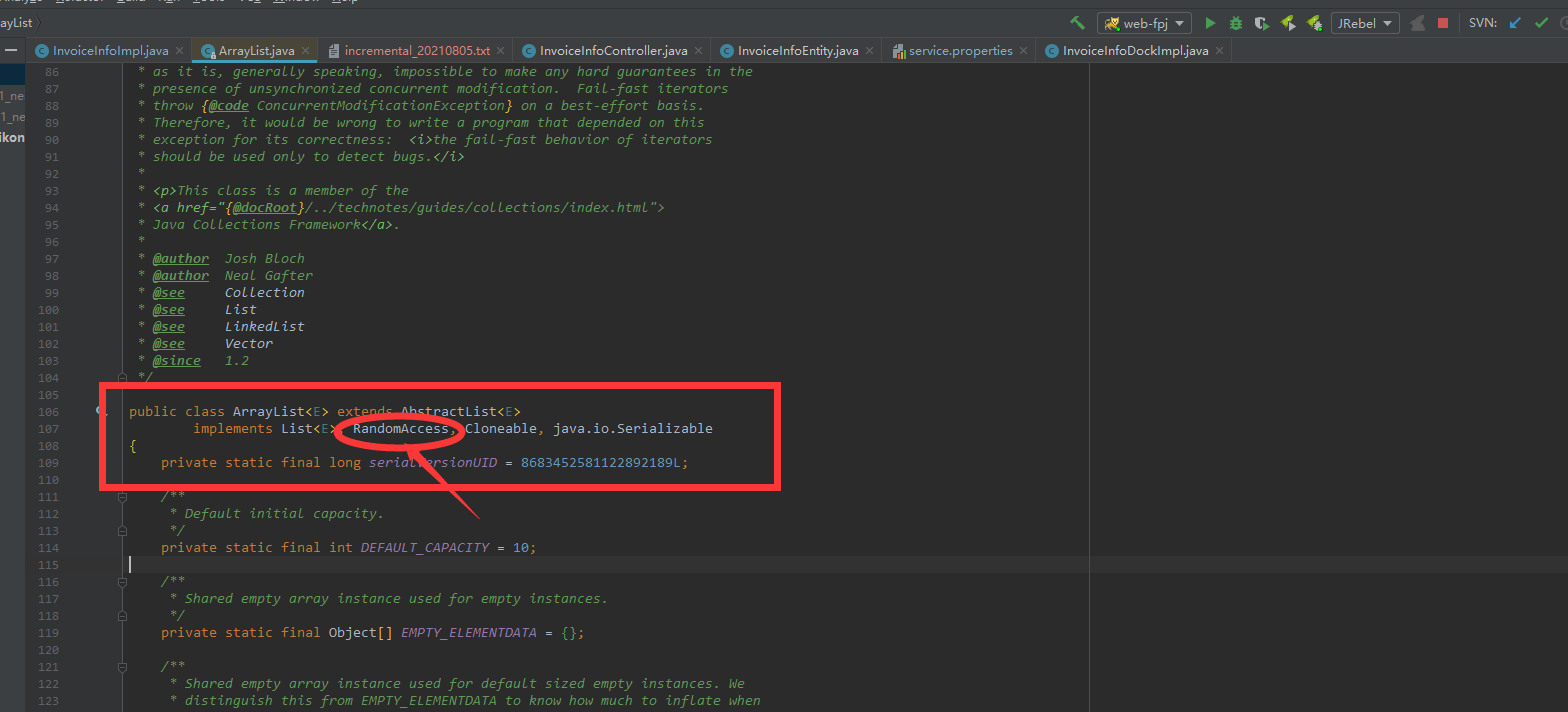Click the Cloneable interface in line 107
The image size is (1568, 712).
click(x=501, y=428)
